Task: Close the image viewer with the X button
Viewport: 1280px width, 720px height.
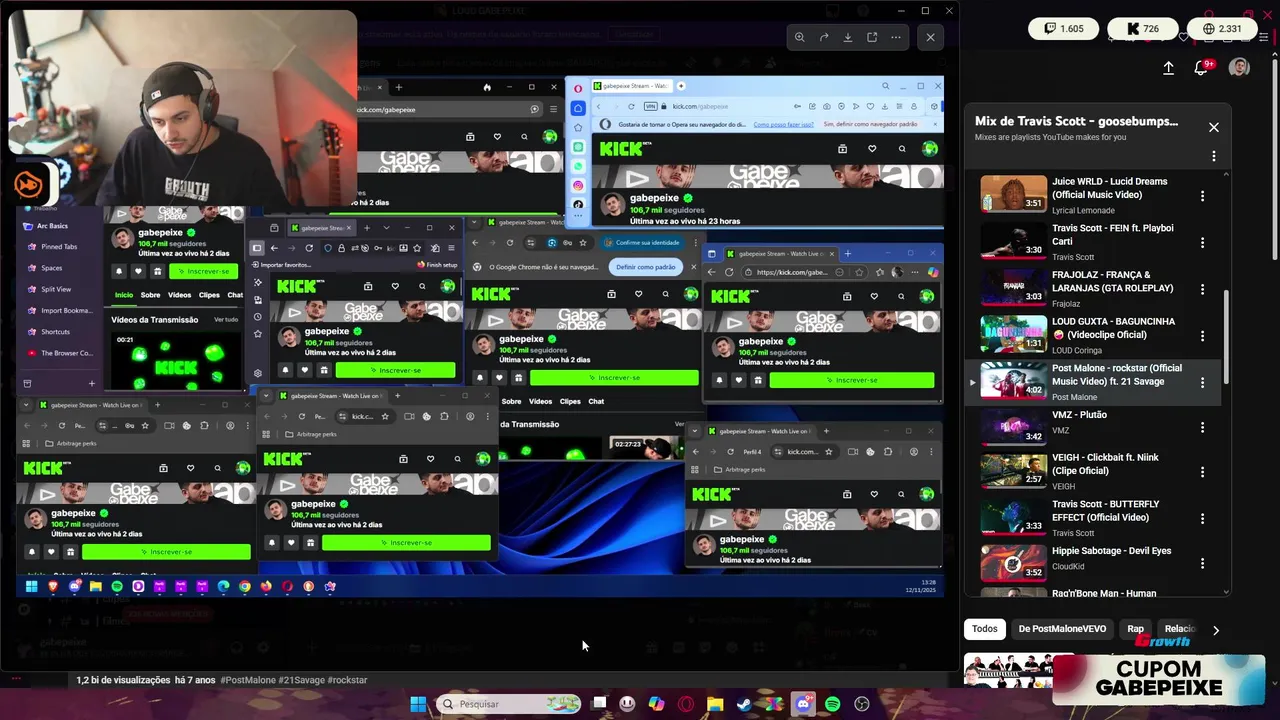Action: 930,37
